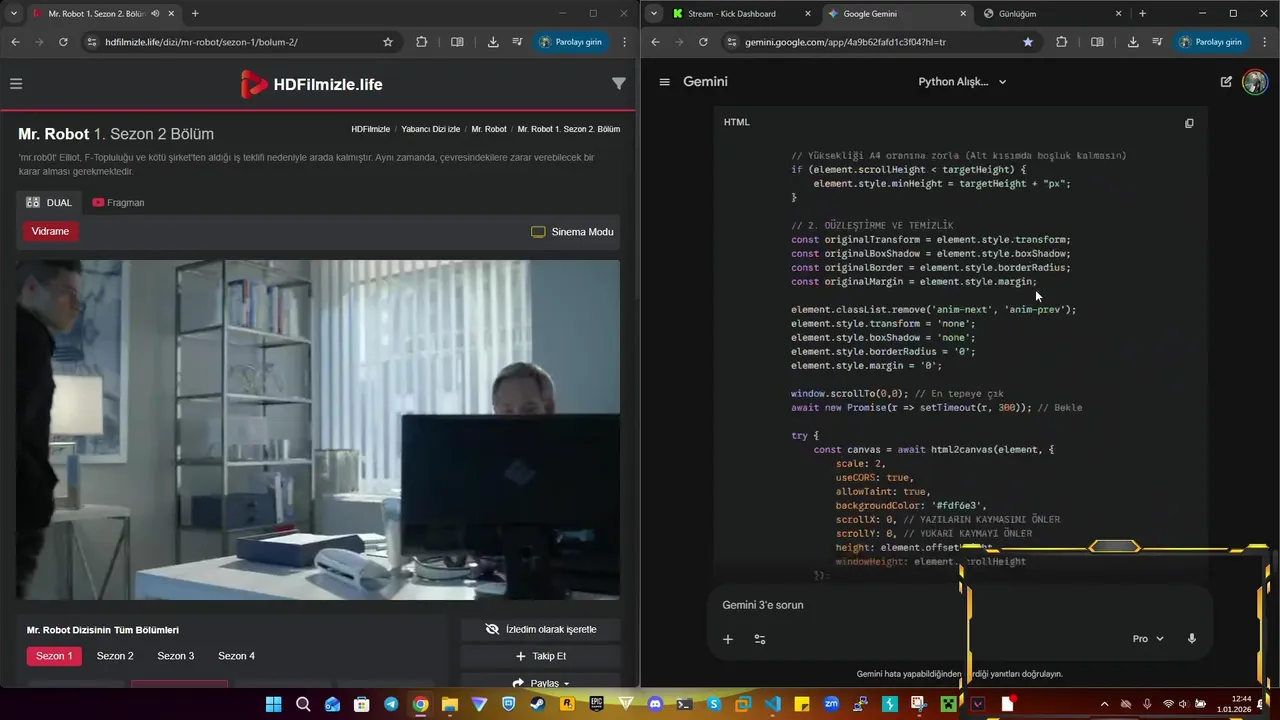This screenshot has width=1280, height=720.
Task: Add a file with the plus icon
Action: [x=728, y=639]
